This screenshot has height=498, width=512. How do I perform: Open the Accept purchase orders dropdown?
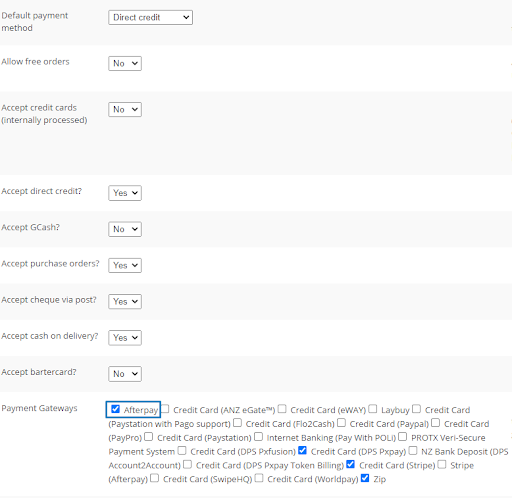click(x=125, y=265)
